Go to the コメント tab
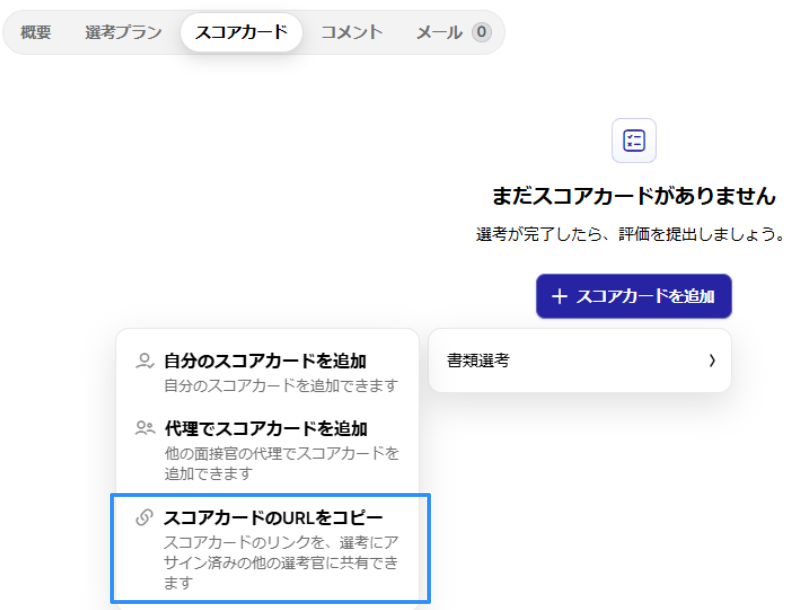The height and width of the screenshot is (610, 803). (x=351, y=33)
